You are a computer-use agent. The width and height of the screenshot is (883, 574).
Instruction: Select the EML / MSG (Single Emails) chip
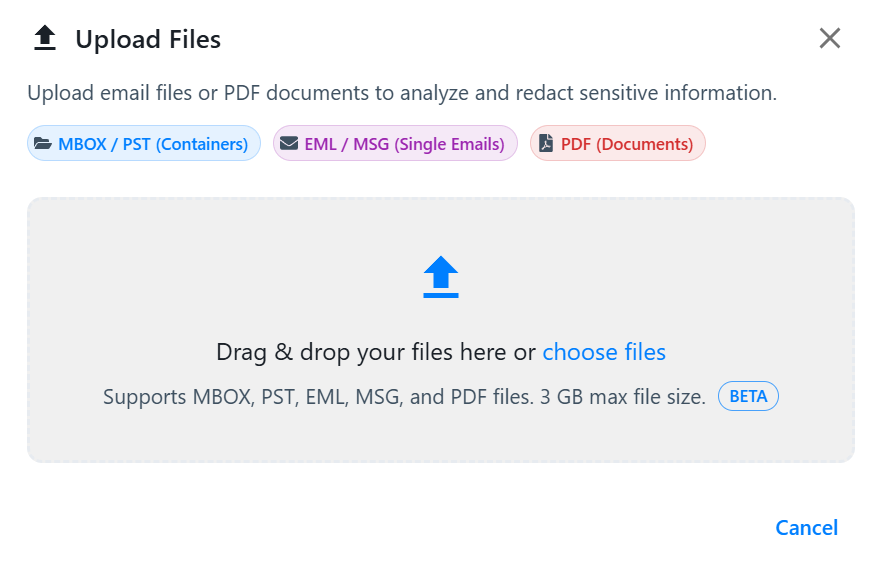click(x=395, y=144)
